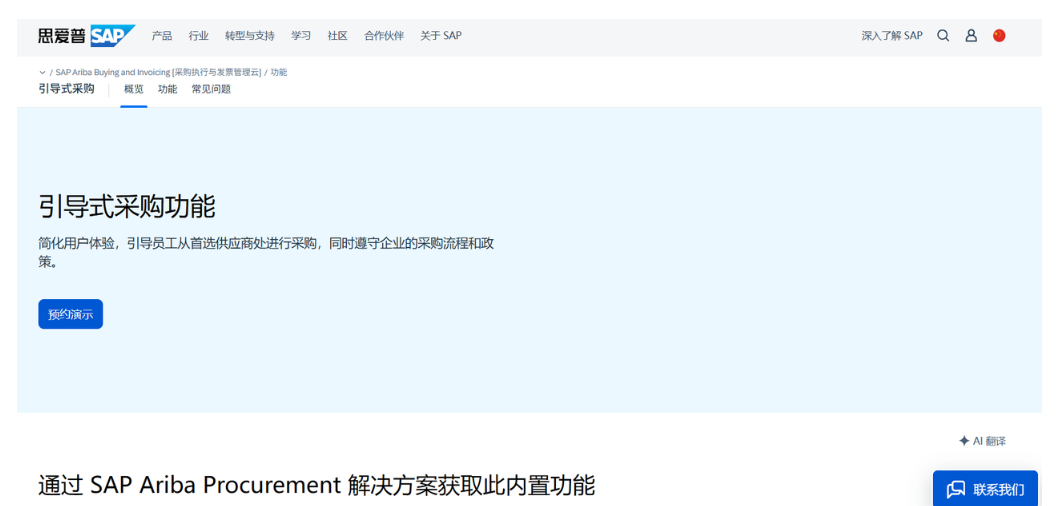Open the 产品 menu
1056x506 pixels.
pos(162,36)
